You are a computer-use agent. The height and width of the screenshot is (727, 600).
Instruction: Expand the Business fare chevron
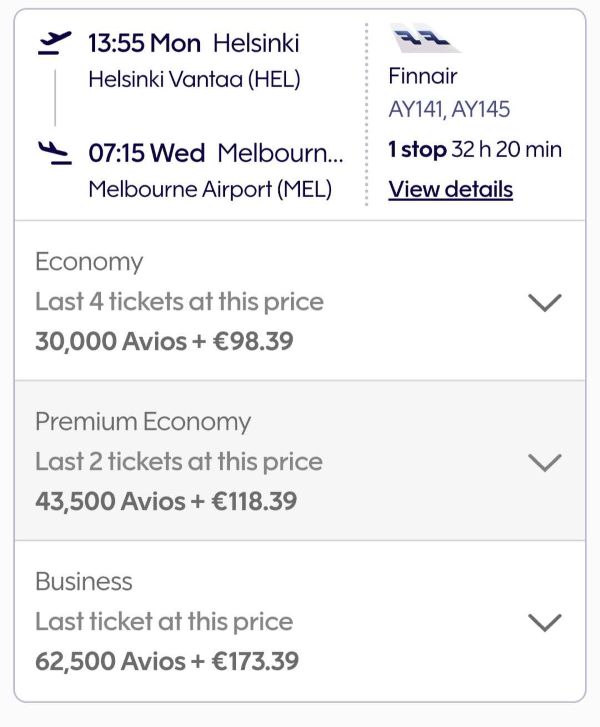(544, 622)
